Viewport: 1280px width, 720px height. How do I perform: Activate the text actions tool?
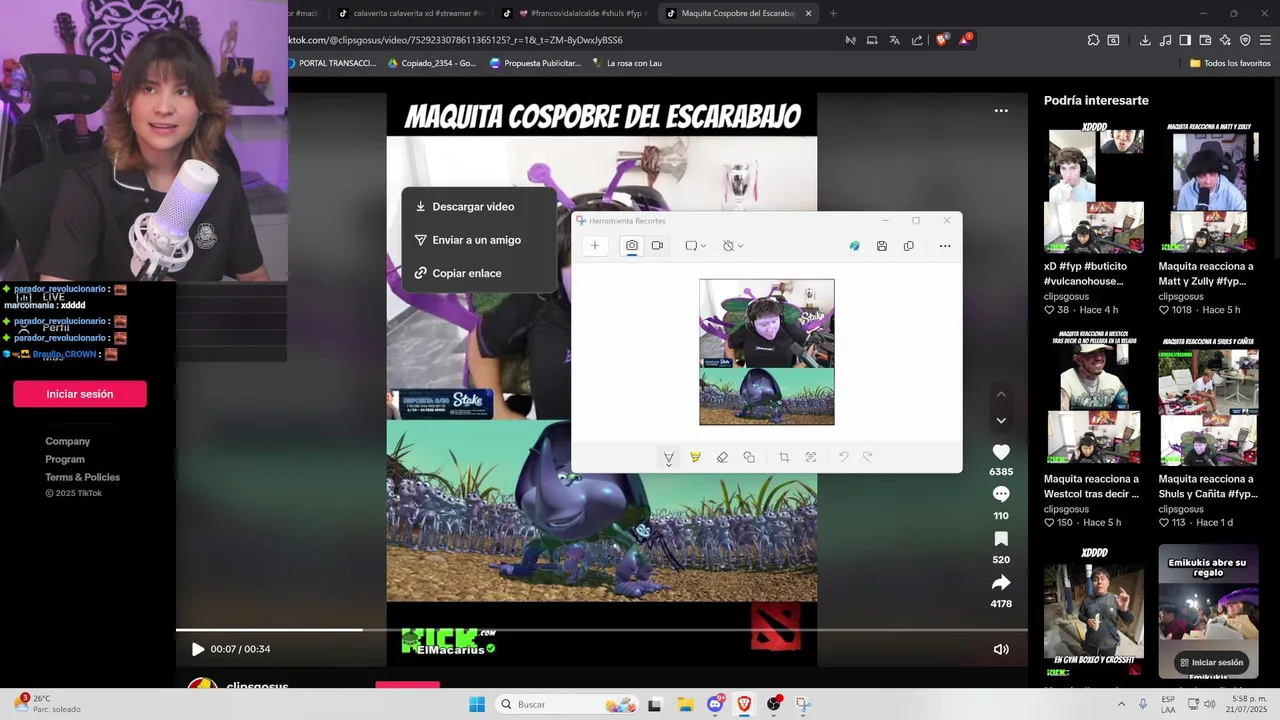pos(811,457)
